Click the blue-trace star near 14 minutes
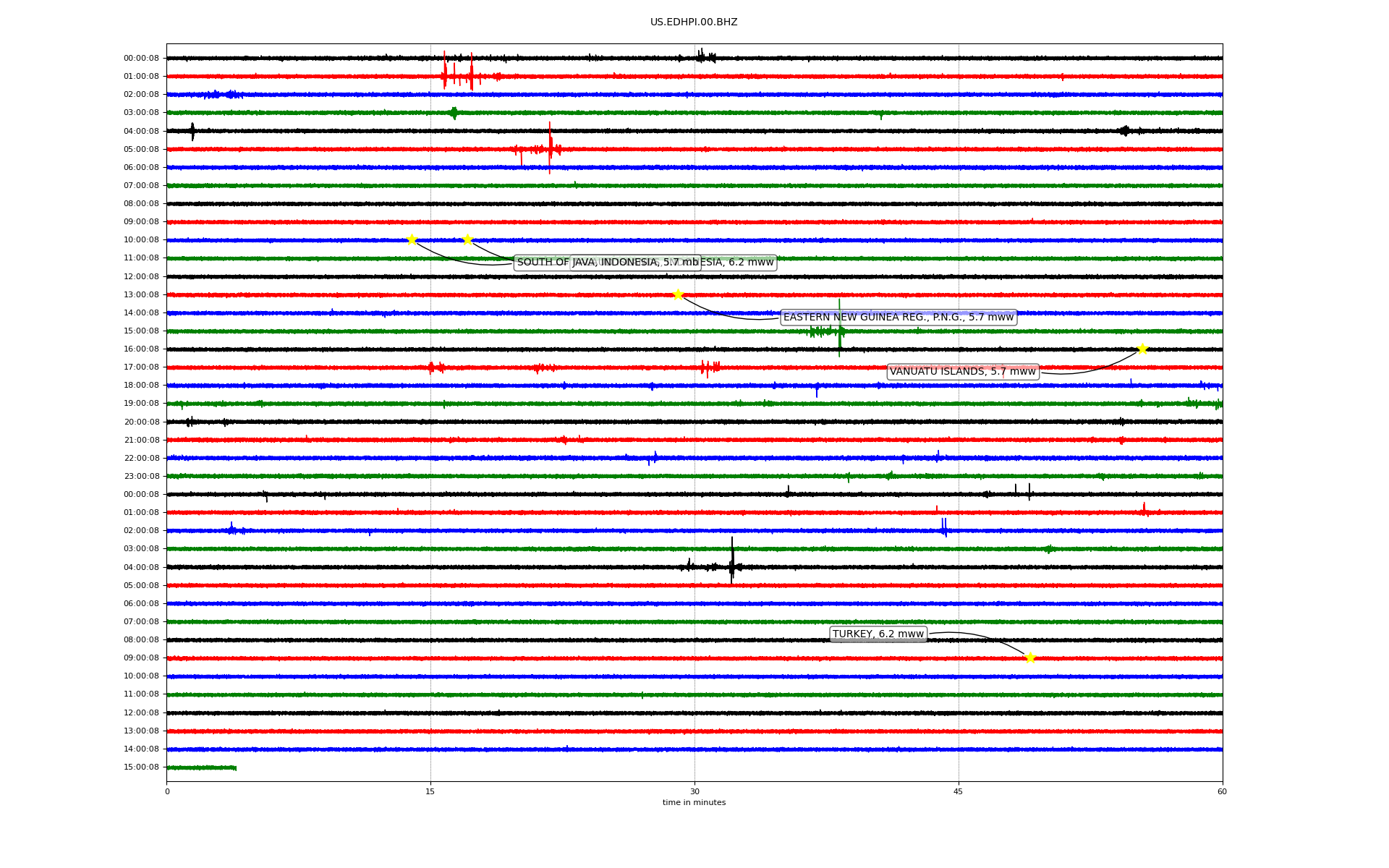The width and height of the screenshot is (1389, 868). [412, 239]
